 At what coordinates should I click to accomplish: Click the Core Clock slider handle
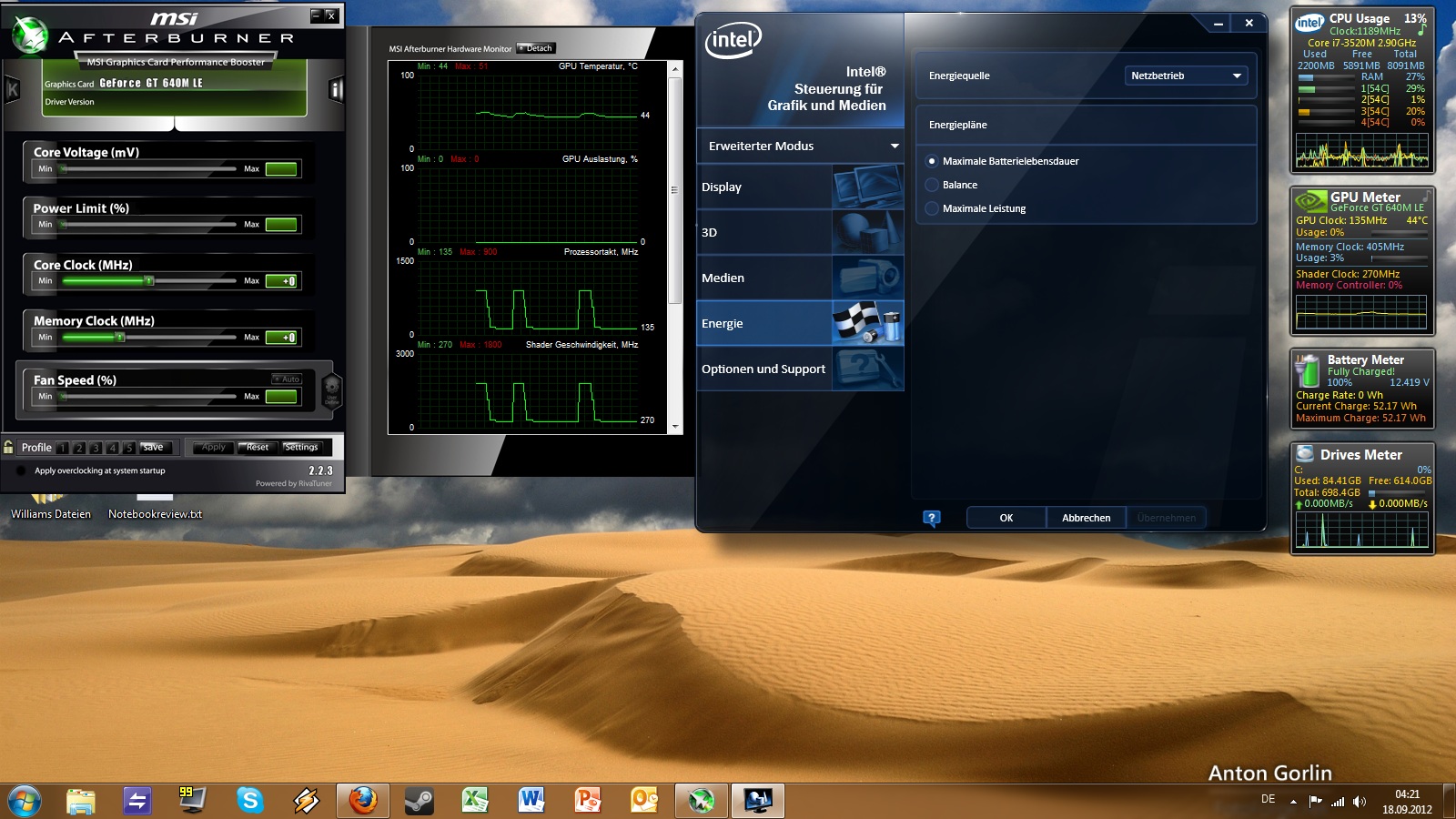click(149, 281)
